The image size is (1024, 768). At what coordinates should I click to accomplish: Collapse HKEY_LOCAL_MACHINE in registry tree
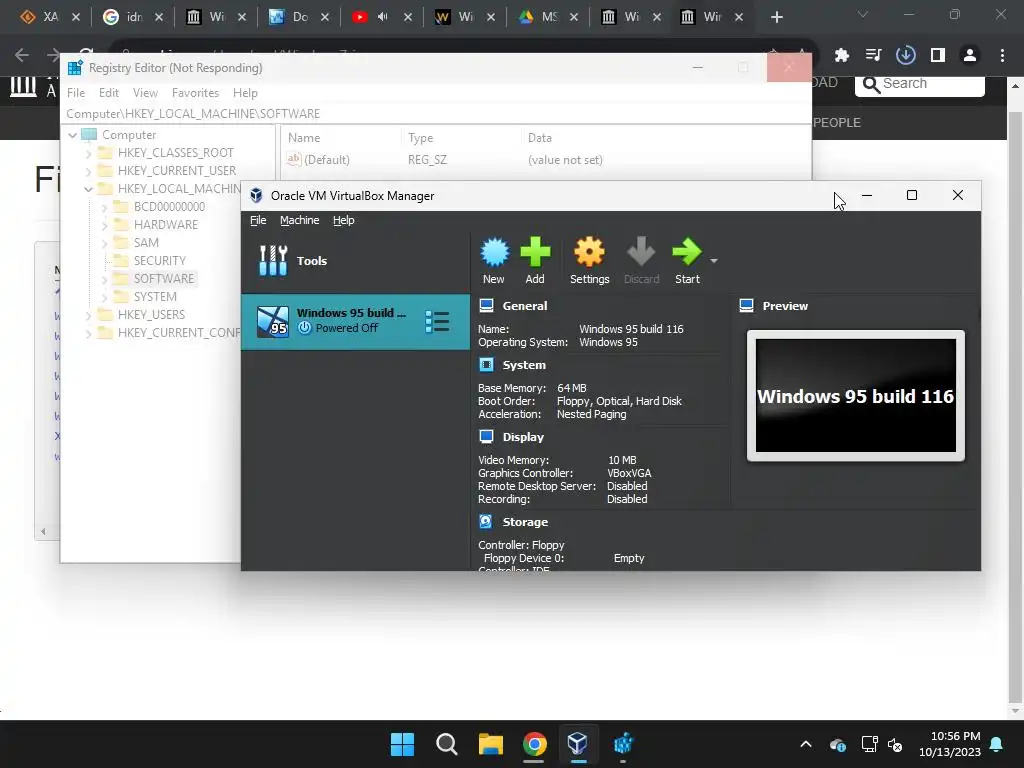click(x=89, y=189)
